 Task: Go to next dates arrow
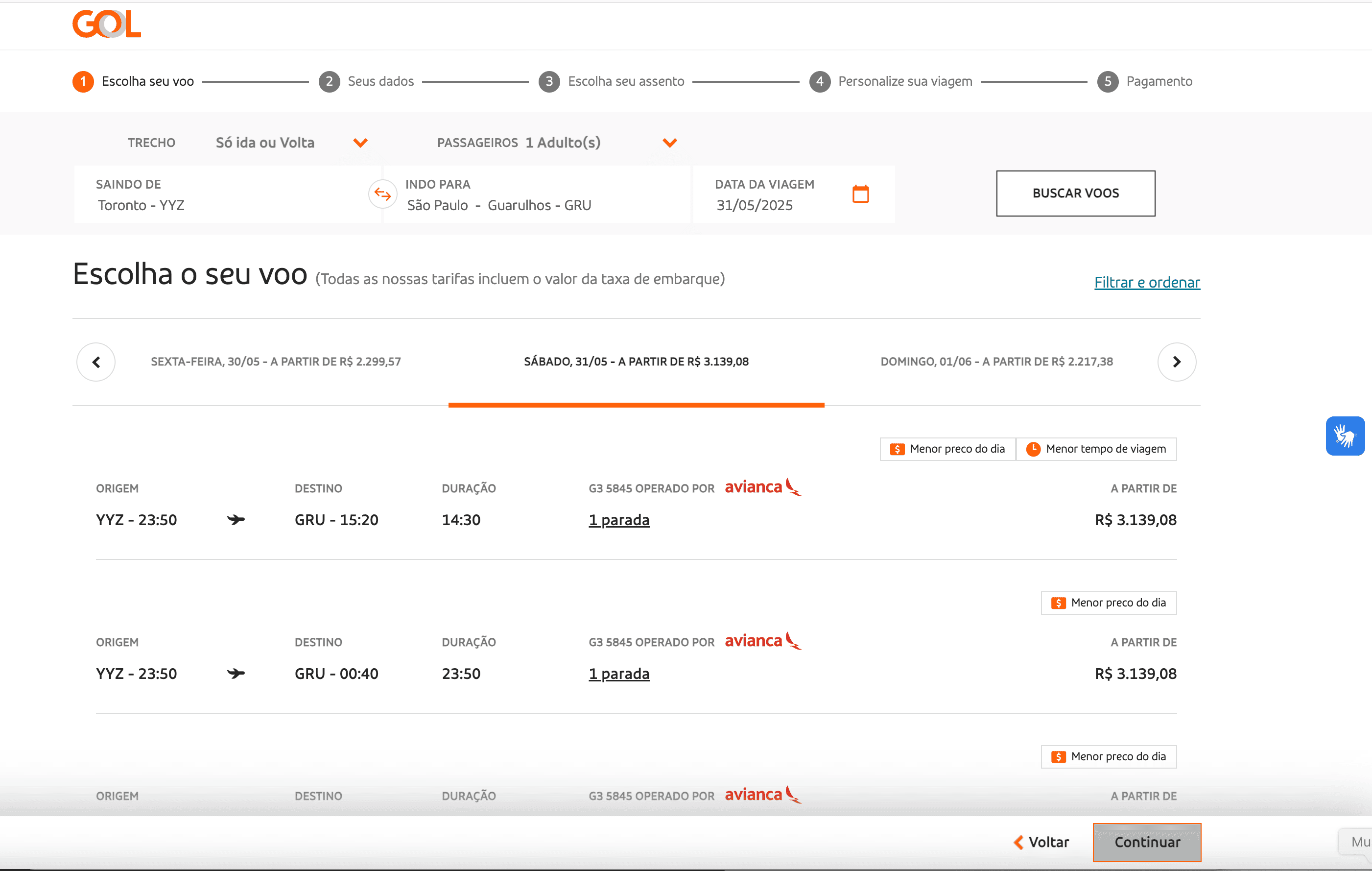(x=1176, y=362)
